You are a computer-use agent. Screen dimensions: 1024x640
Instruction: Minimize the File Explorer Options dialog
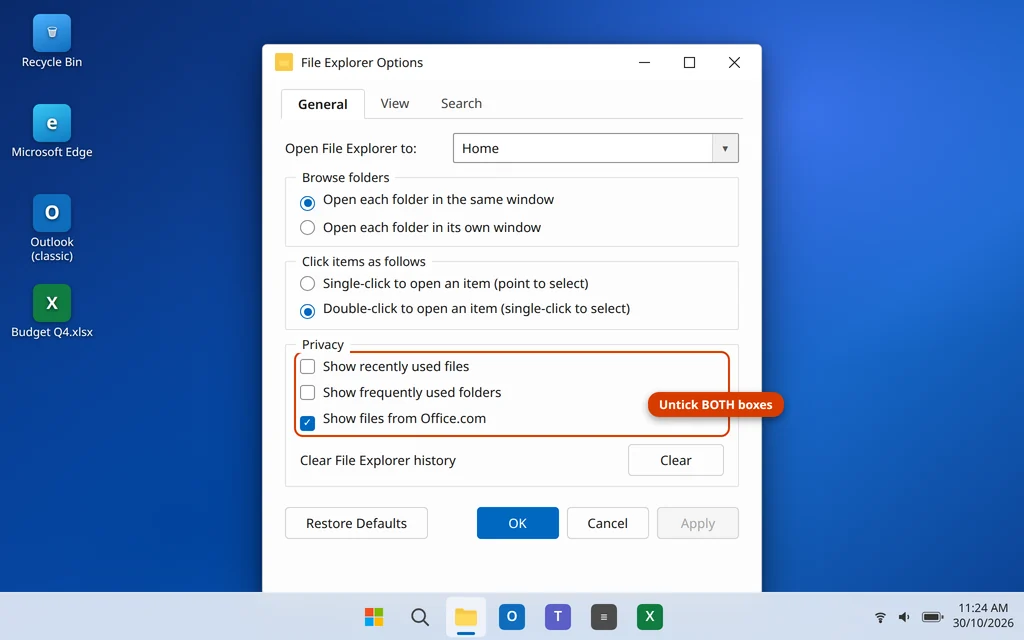[x=644, y=63]
